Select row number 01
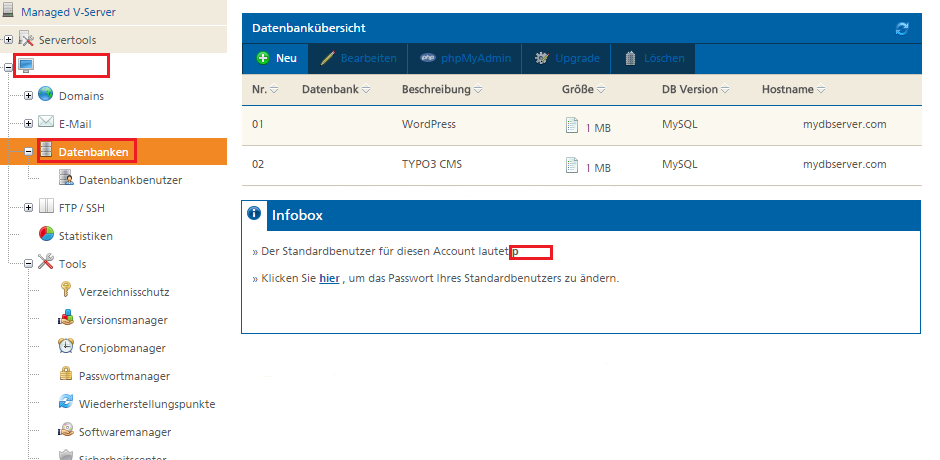This screenshot has width=940, height=460. [x=258, y=124]
